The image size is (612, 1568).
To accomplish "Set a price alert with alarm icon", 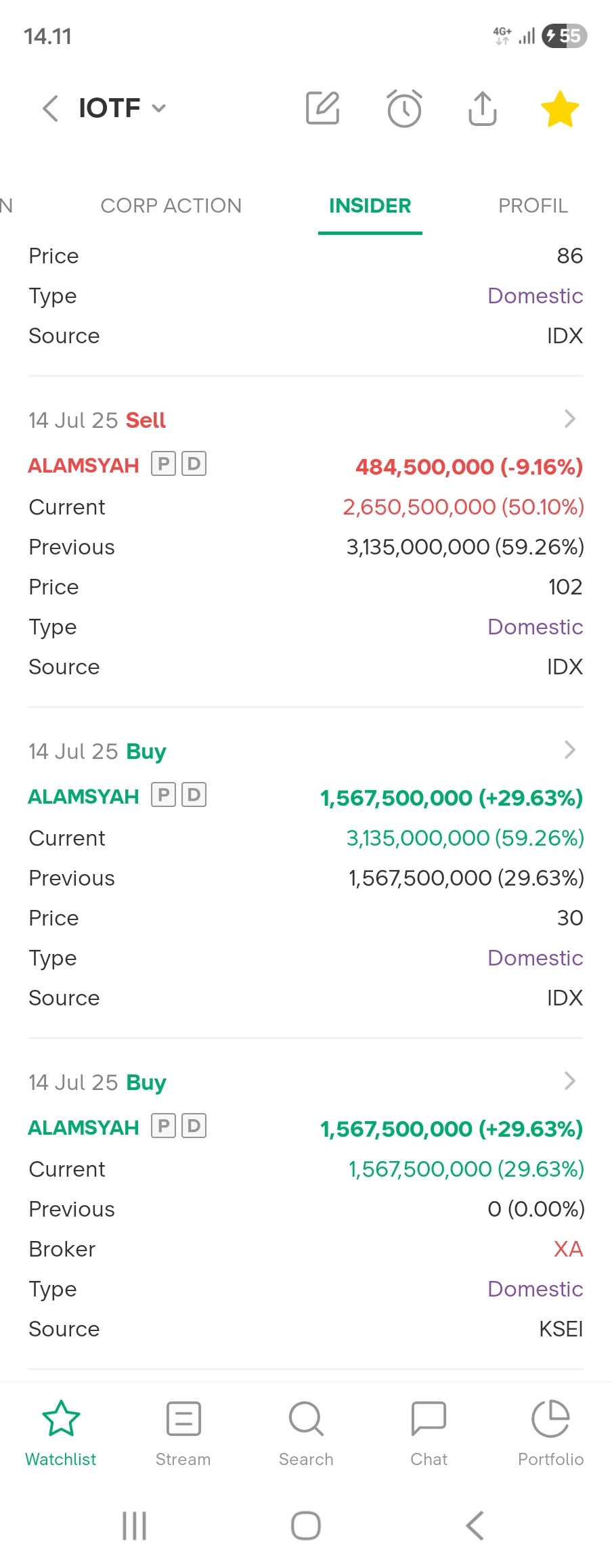I will pyautogui.click(x=404, y=108).
